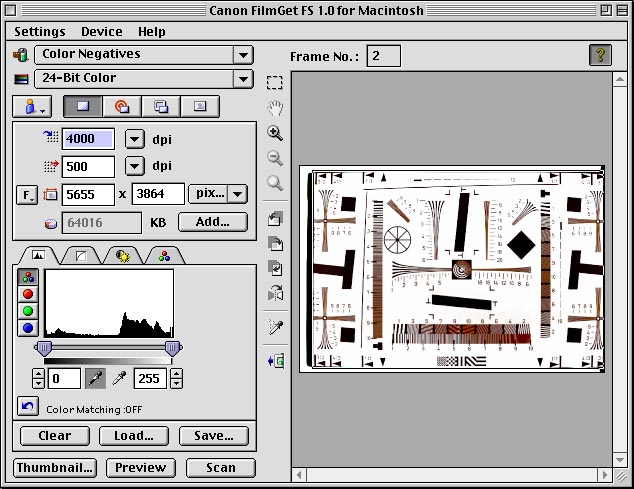This screenshot has height=489, width=634.
Task: Pick the hand pan tool
Action: pyautogui.click(x=274, y=108)
